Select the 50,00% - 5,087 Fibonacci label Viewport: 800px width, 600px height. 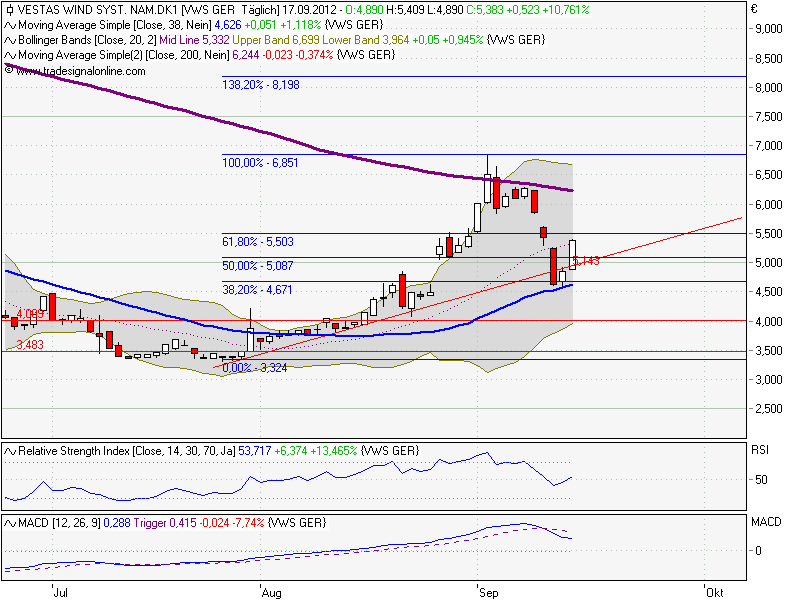tap(258, 265)
